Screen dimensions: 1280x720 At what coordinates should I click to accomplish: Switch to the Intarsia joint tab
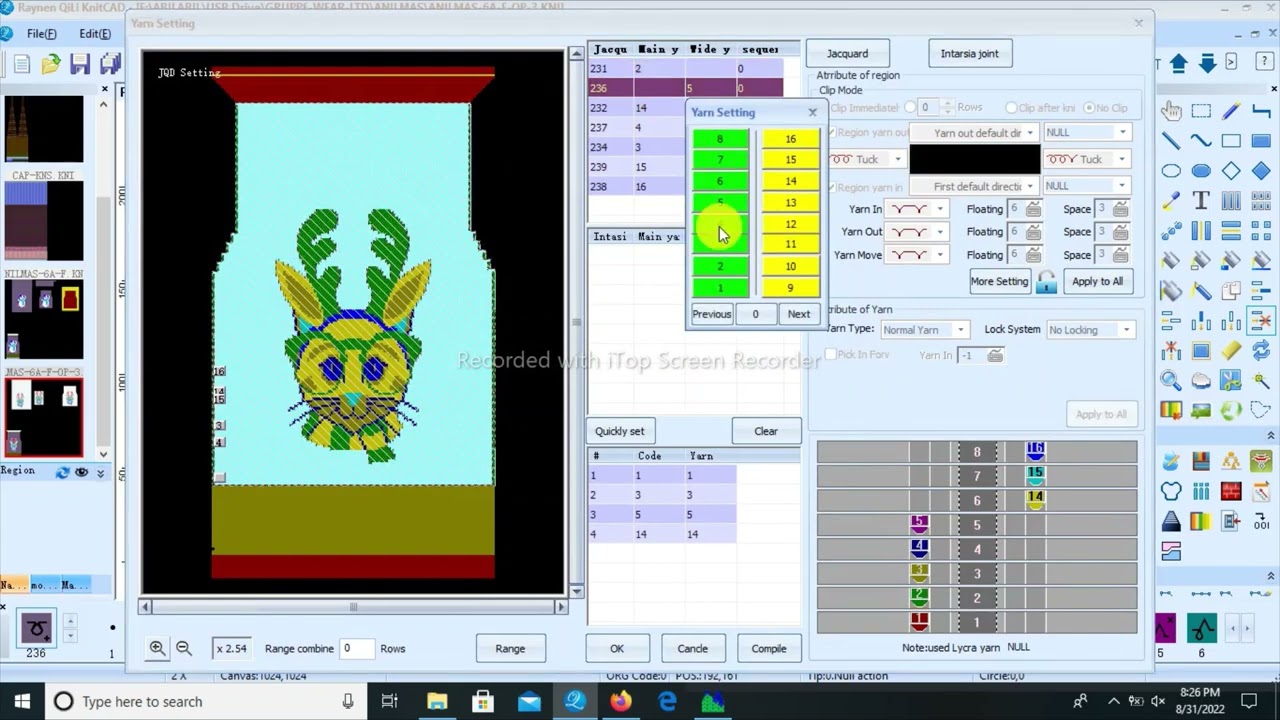tap(969, 54)
